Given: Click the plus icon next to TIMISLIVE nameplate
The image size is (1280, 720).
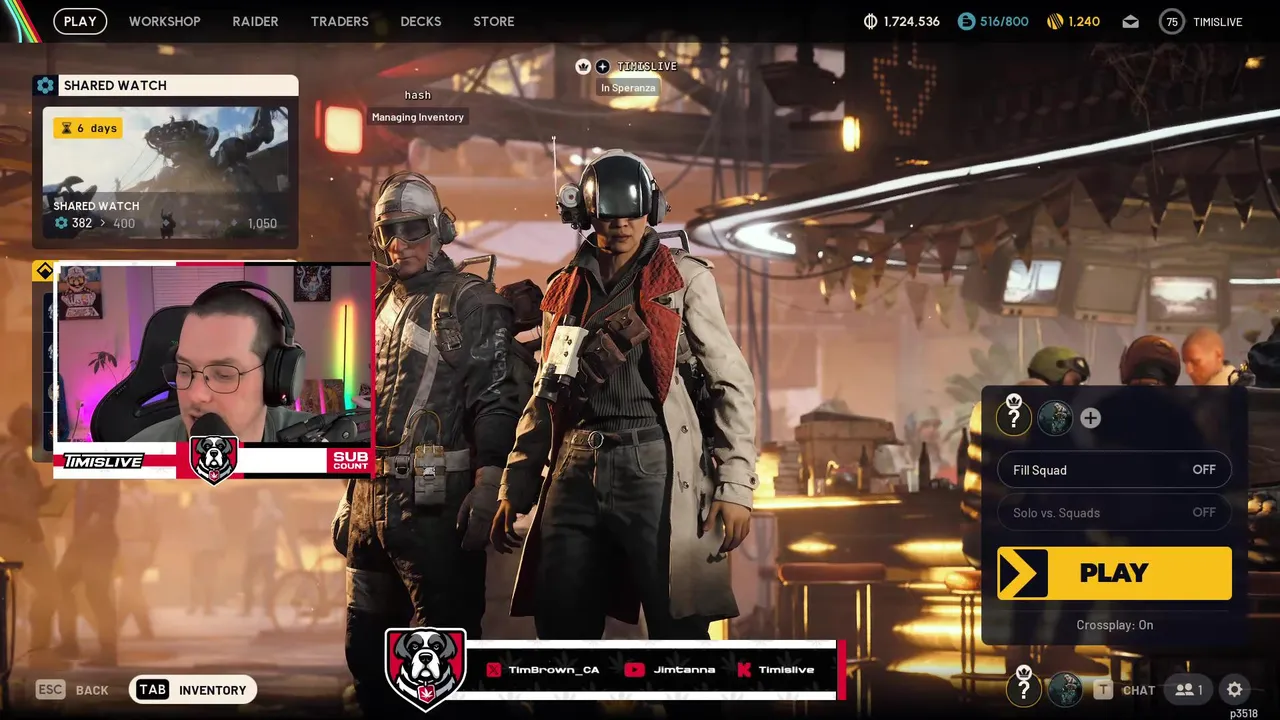Looking at the screenshot, I should (x=602, y=66).
